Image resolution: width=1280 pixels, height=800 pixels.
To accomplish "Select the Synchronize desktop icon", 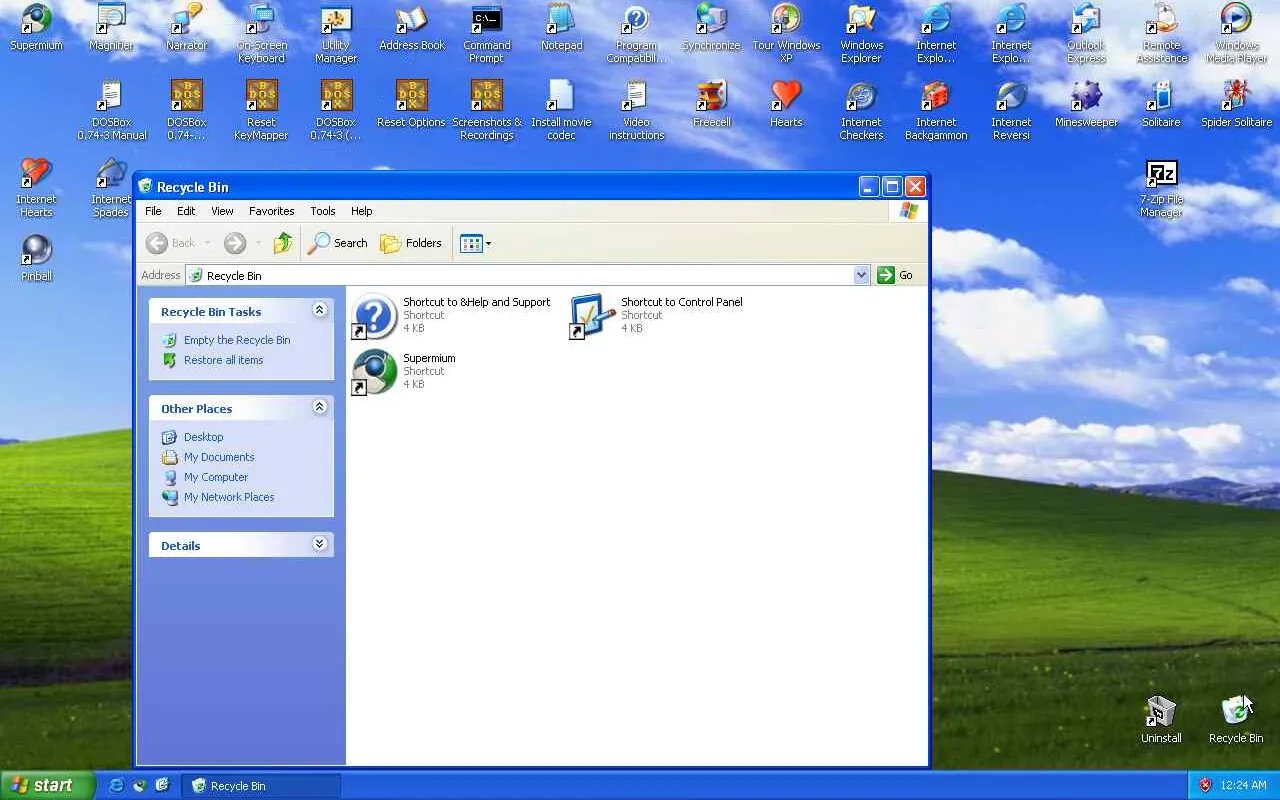I will [712, 28].
